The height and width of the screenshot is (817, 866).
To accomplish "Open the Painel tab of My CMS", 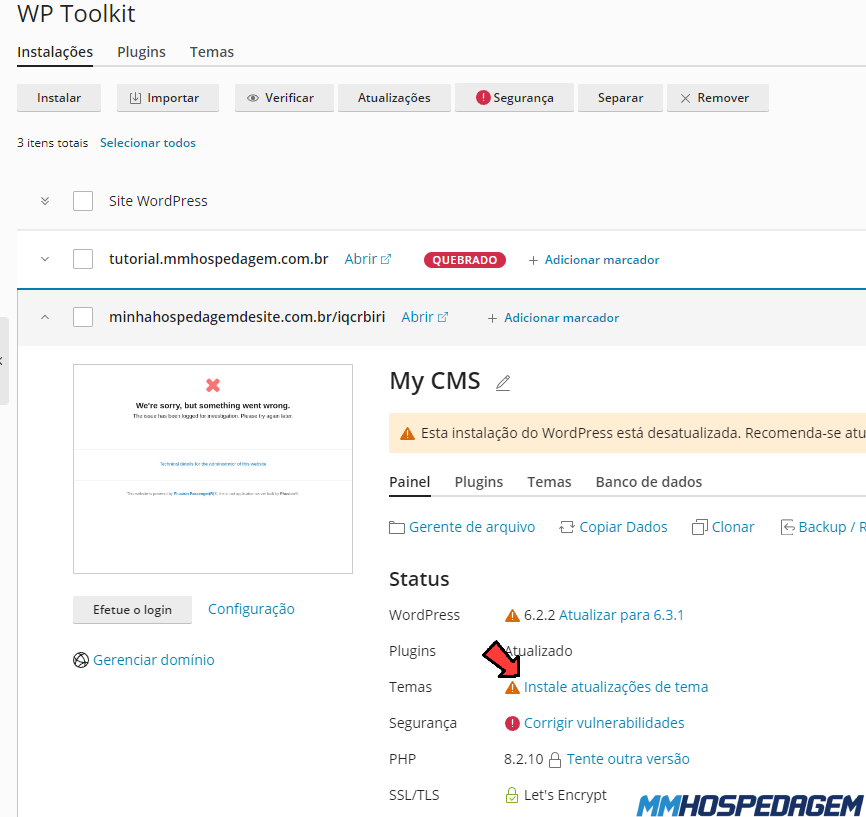I will (409, 482).
